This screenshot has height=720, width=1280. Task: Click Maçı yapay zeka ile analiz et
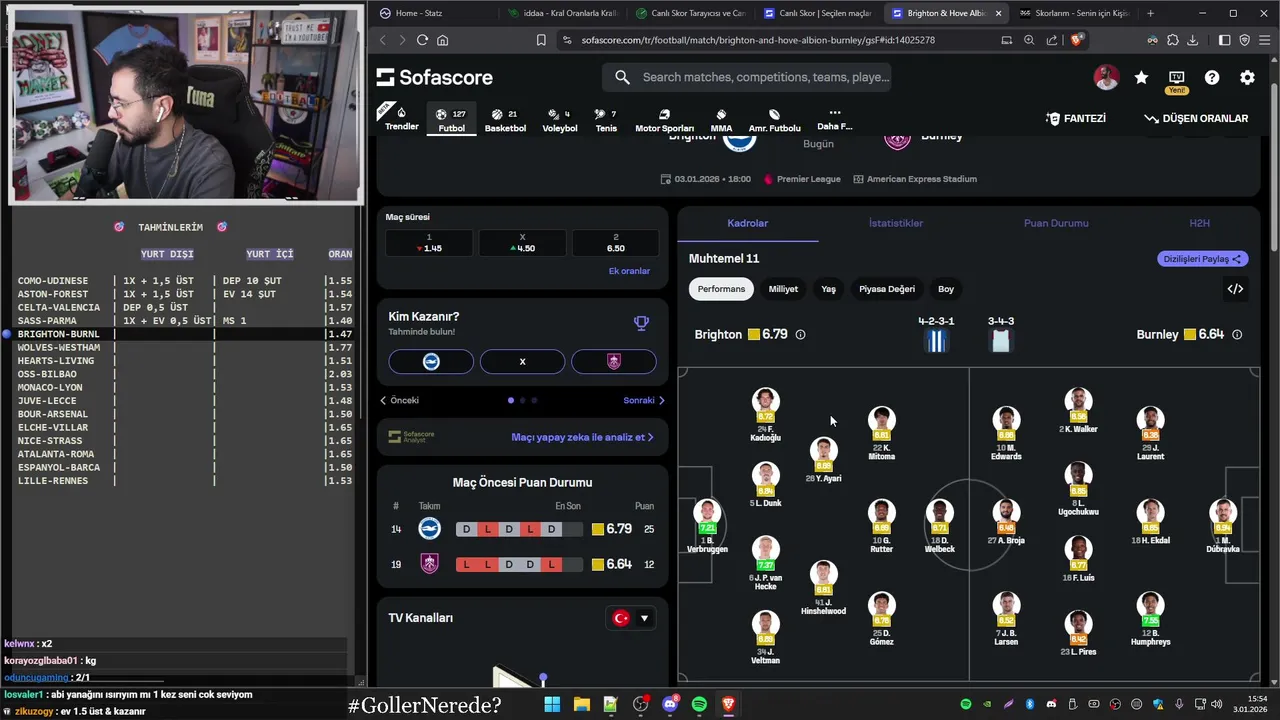coord(582,437)
